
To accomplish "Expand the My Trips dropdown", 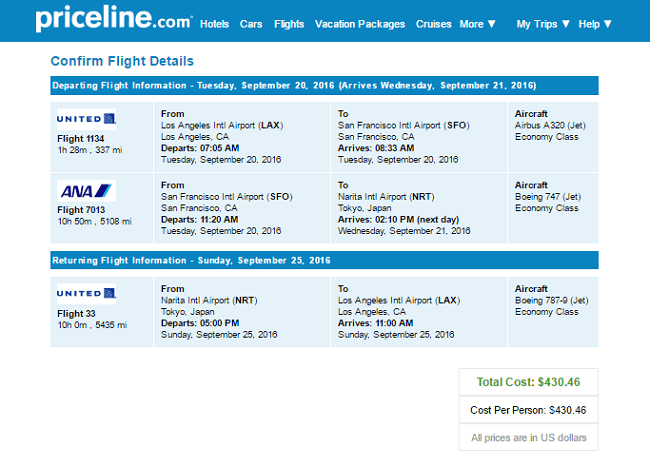I will pyautogui.click(x=543, y=24).
